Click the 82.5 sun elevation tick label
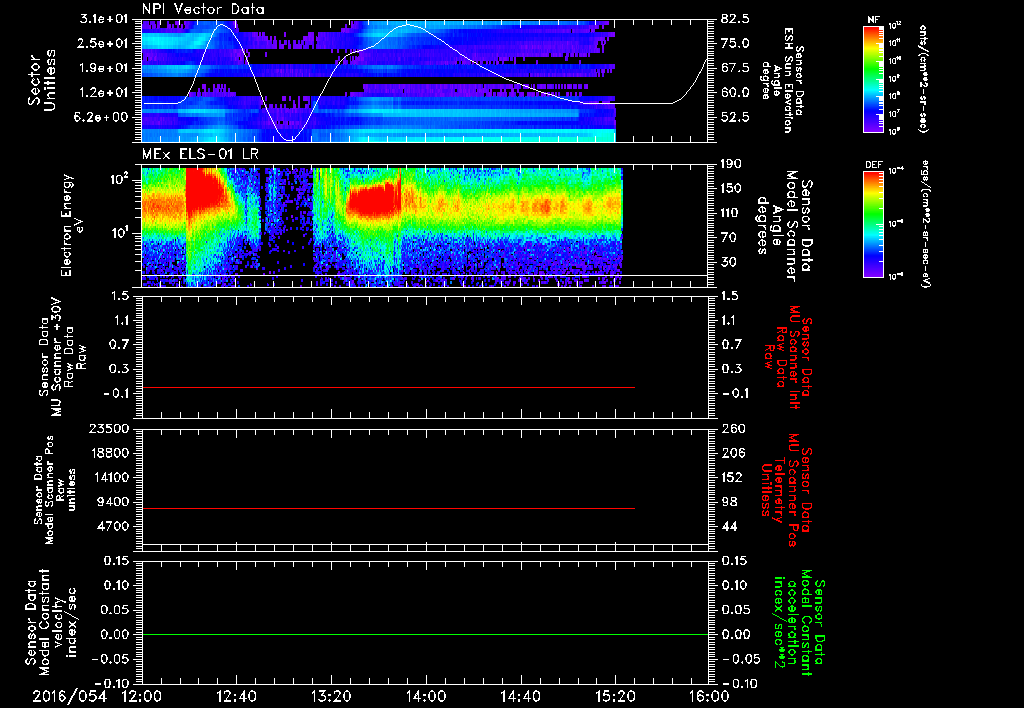Viewport: 1024px width, 708px height. click(x=735, y=19)
